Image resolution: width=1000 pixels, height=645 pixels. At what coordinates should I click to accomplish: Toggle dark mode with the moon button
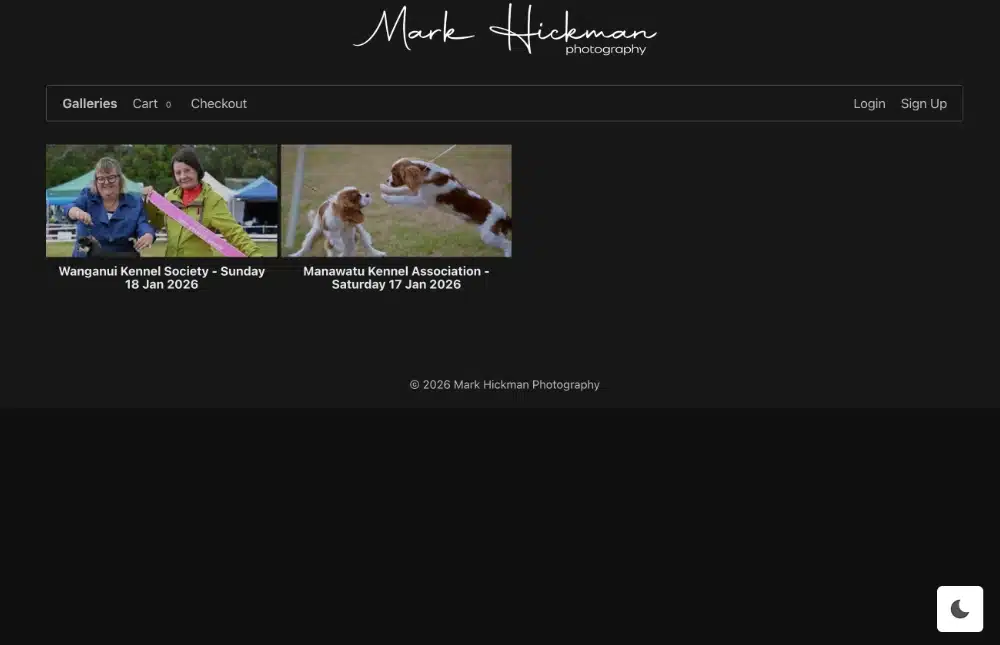(959, 609)
